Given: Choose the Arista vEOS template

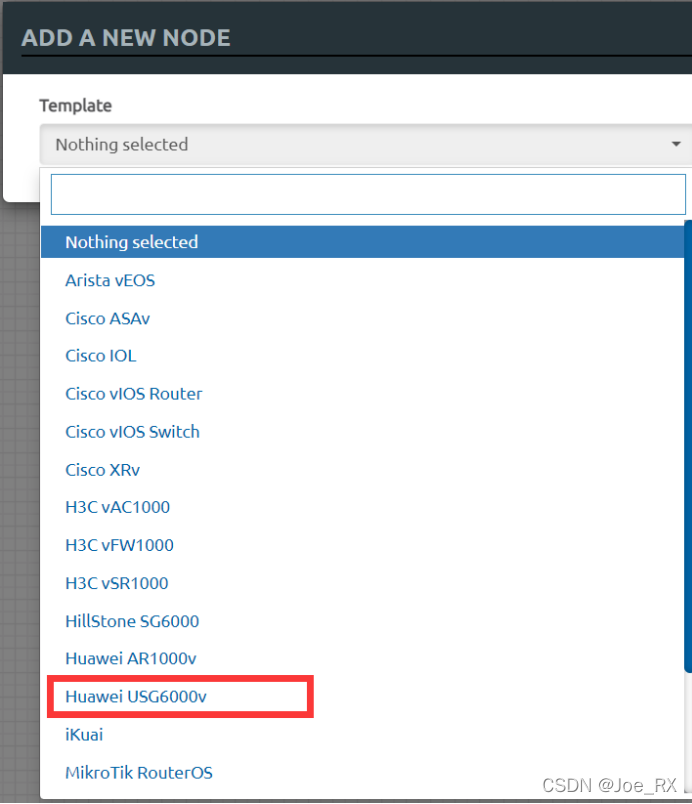Looking at the screenshot, I should click(x=363, y=280).
